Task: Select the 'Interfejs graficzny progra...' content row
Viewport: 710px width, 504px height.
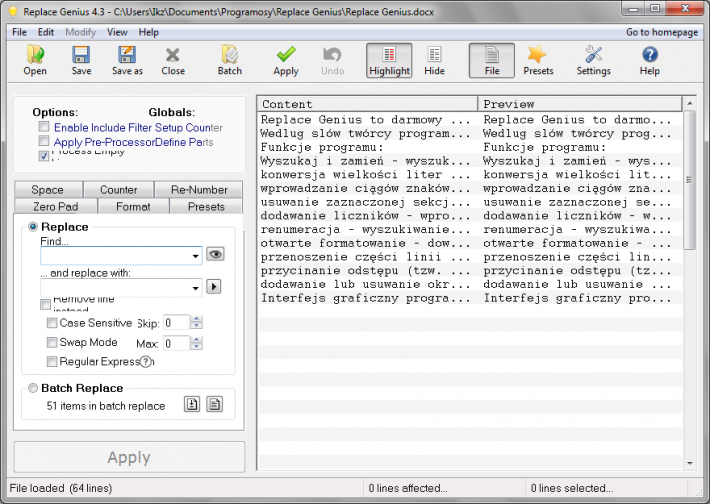Action: [366, 298]
